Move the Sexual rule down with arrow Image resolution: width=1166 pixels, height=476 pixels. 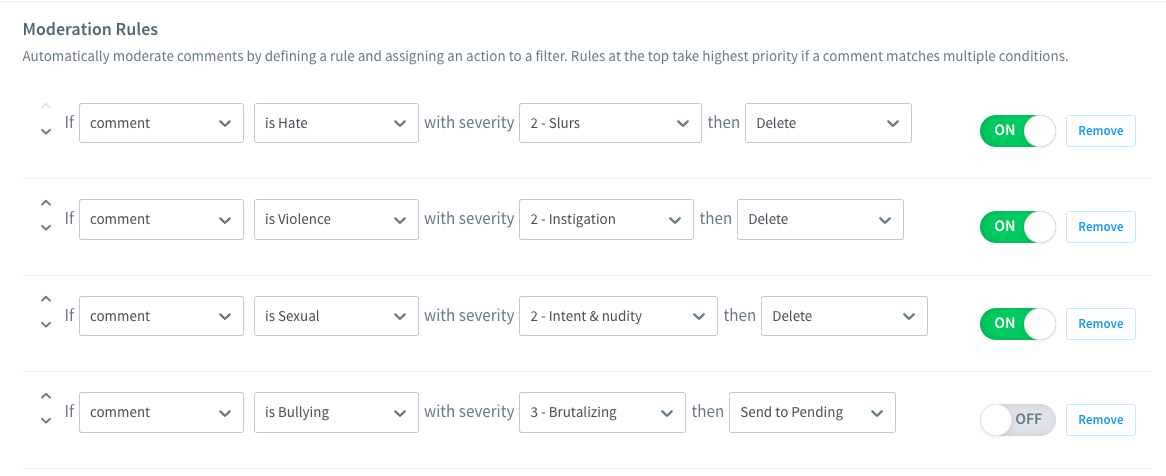pos(46,325)
